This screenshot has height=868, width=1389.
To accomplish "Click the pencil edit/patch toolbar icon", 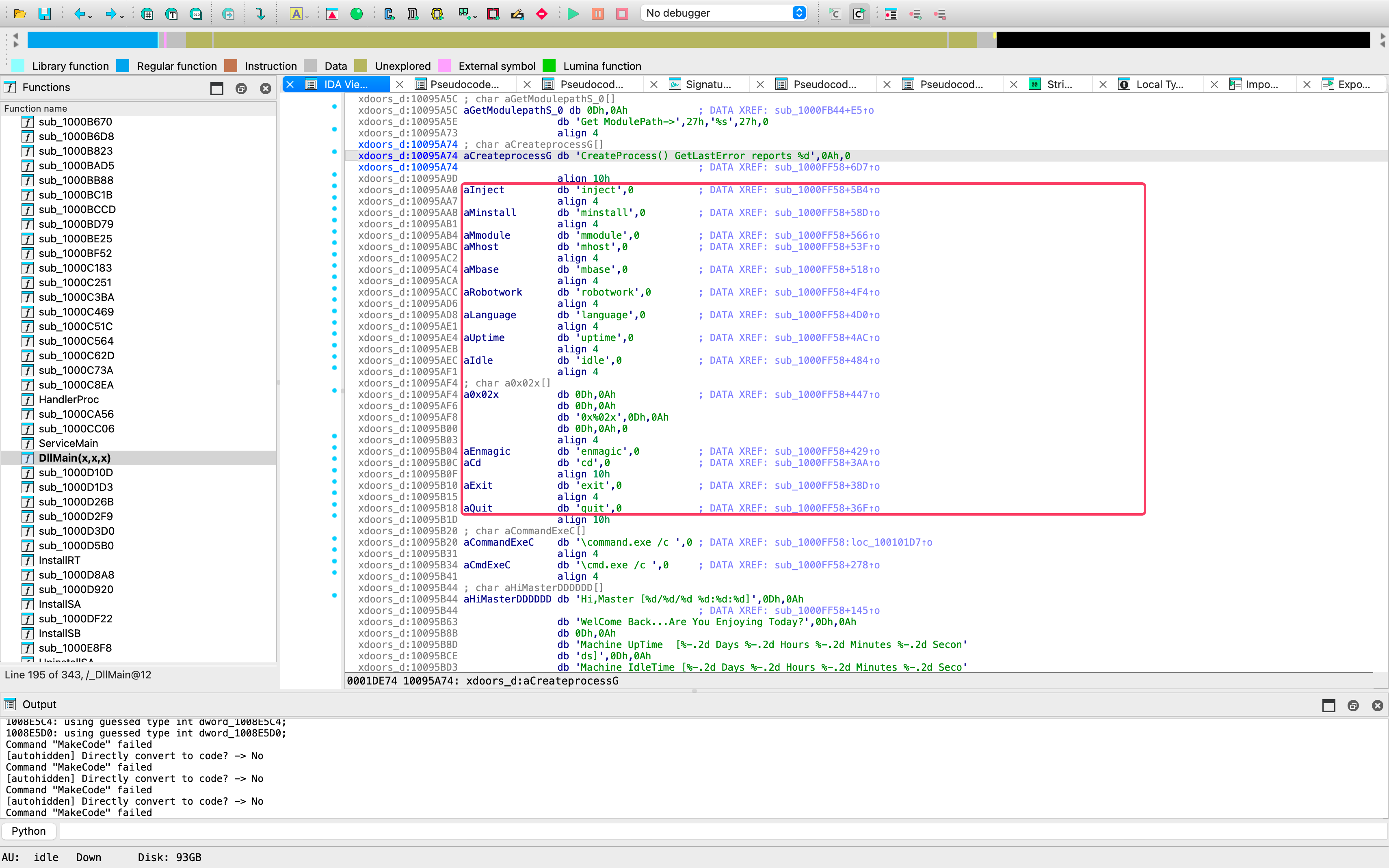I will click(x=517, y=14).
